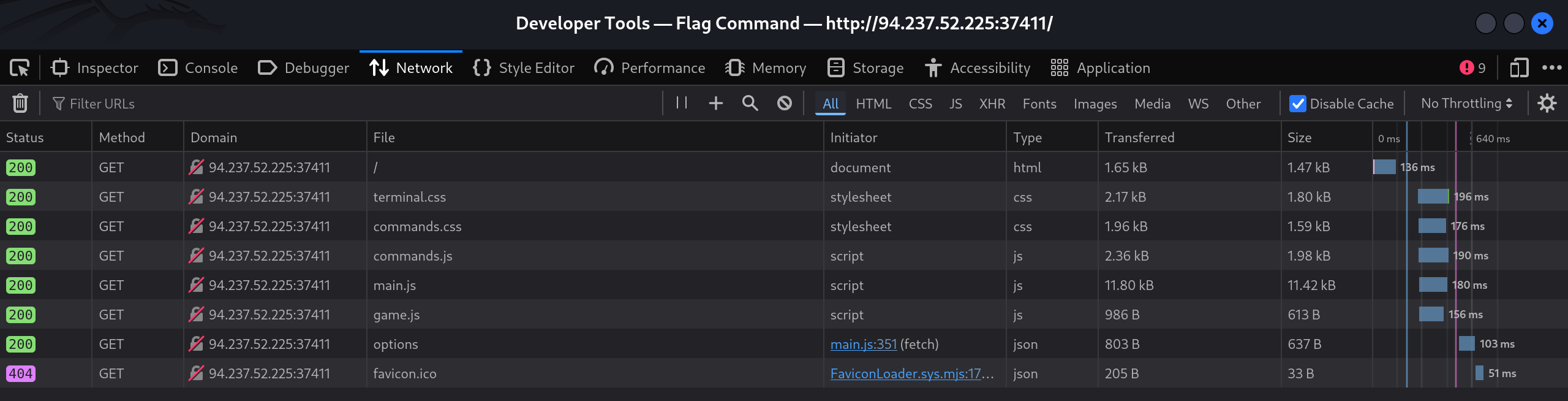1568x401 pixels.
Task: Filter requests by Other
Action: coord(1243,104)
